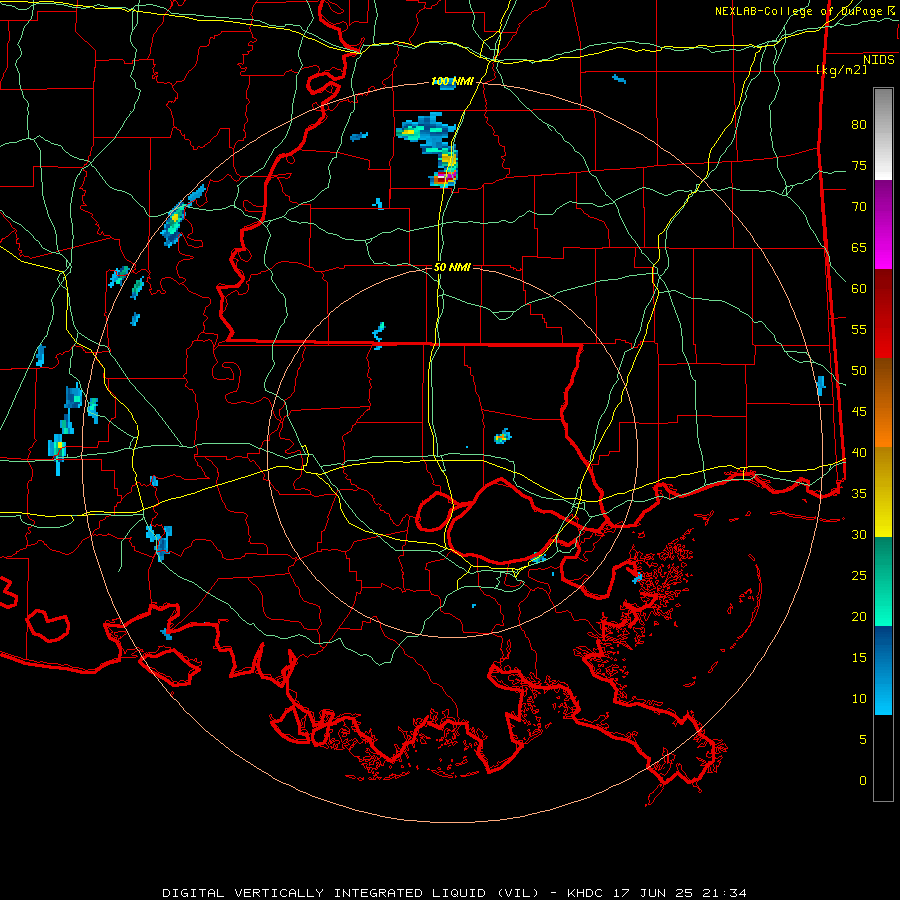Select the gray-white segment of the color scale
900x900 pixels.
pos(883,134)
